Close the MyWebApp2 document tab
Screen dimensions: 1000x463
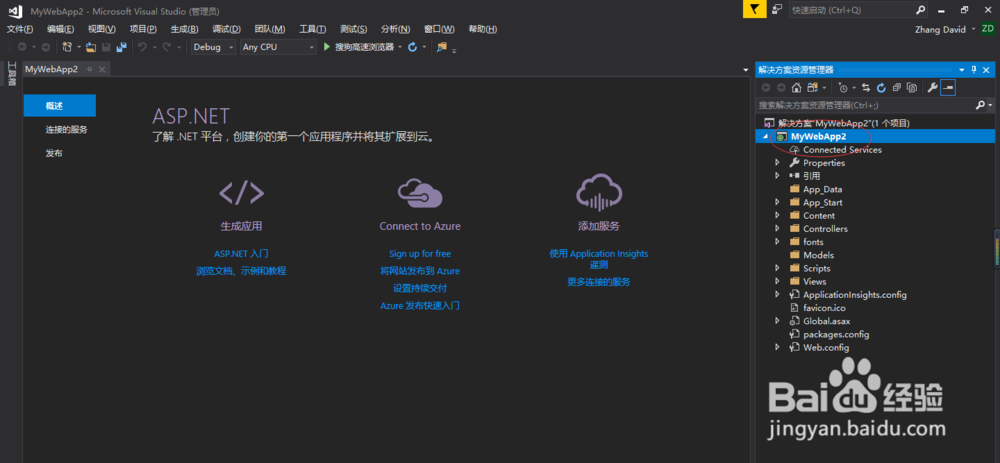[102, 69]
